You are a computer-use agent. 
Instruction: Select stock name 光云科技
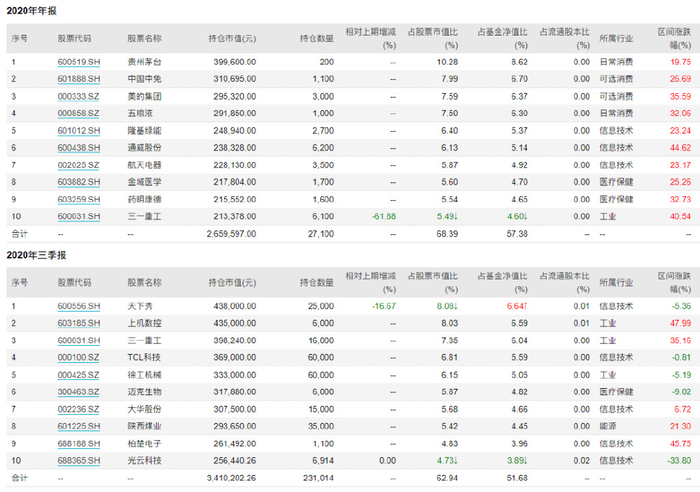pyautogui.click(x=144, y=461)
